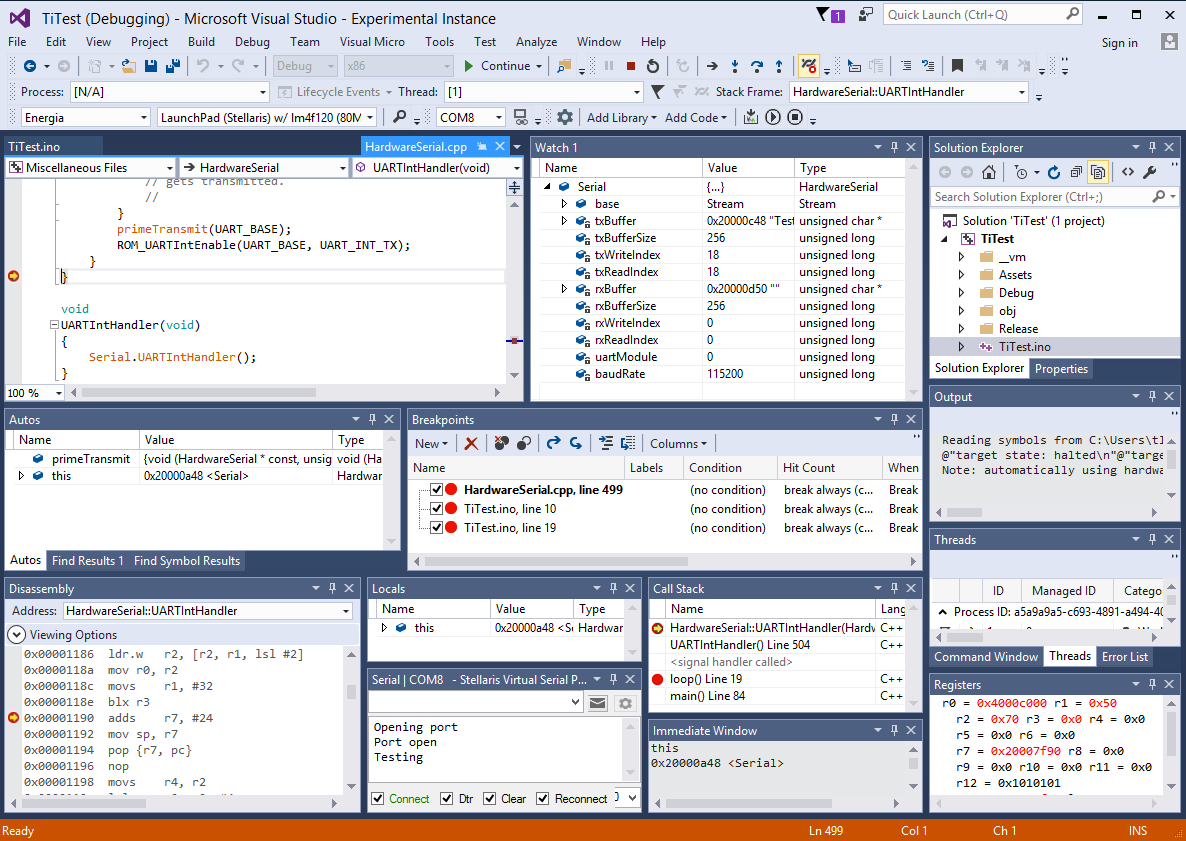1186x841 pixels.
Task: Click Sign in link
Action: (x=1119, y=42)
